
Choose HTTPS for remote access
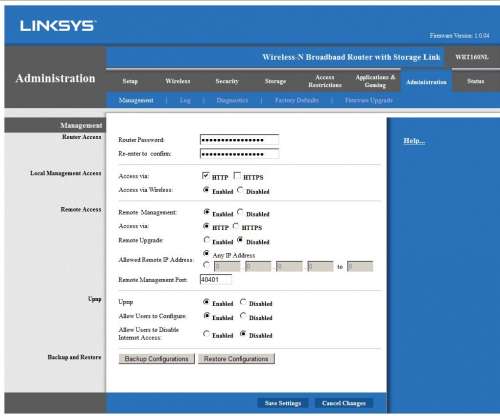click(236, 226)
